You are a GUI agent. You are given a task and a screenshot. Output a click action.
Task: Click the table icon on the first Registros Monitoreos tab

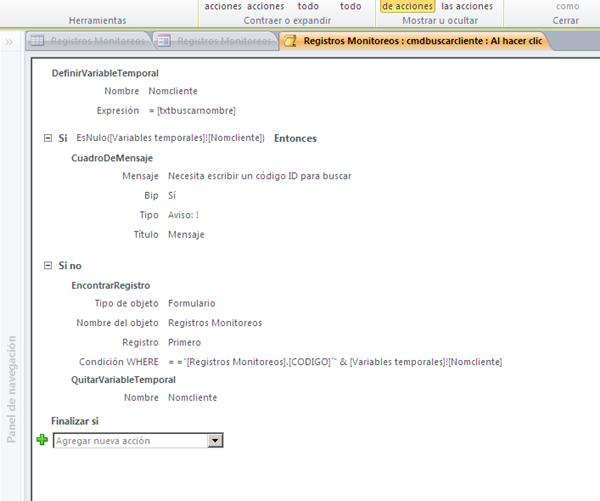click(37, 41)
